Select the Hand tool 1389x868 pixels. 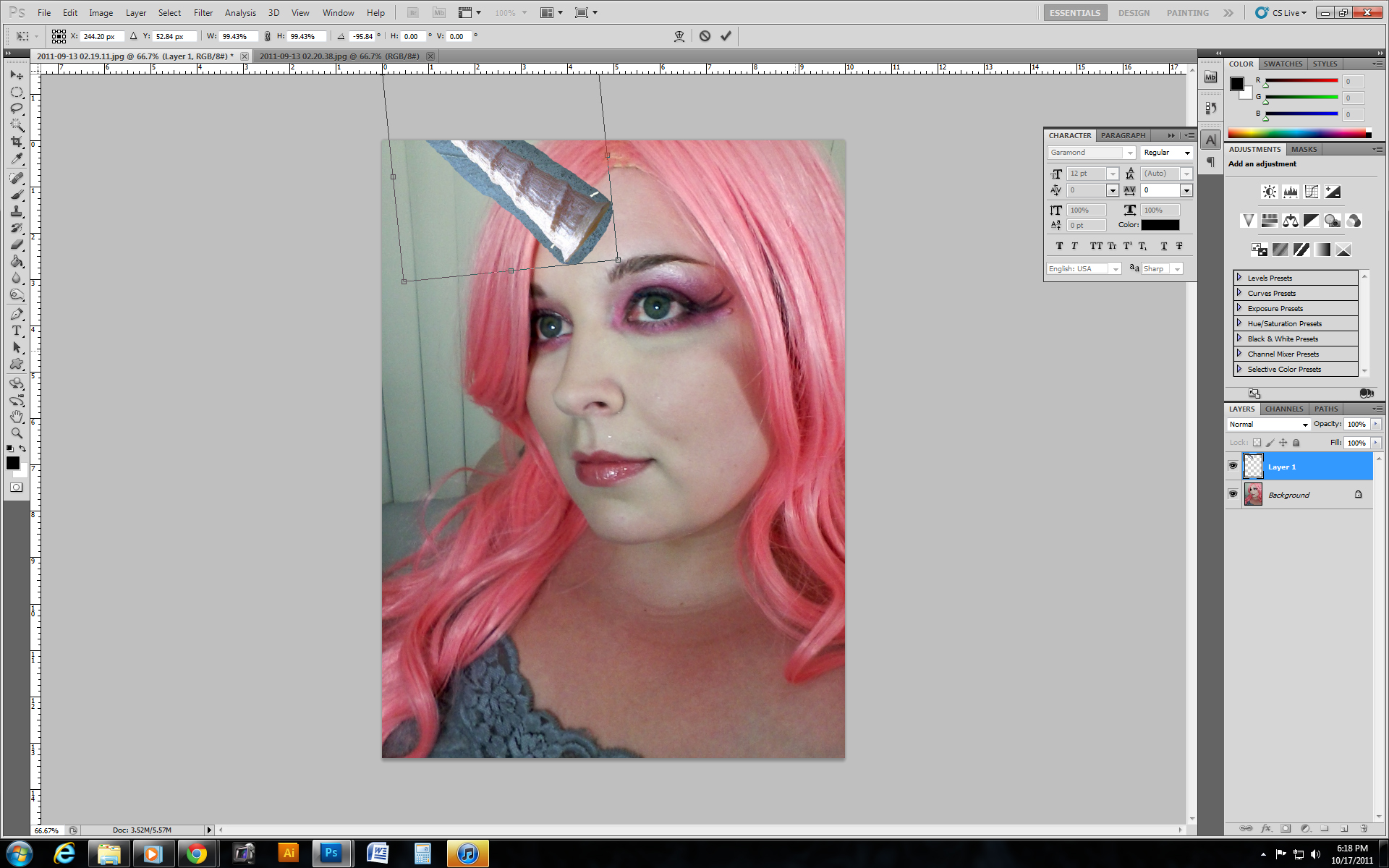(x=17, y=417)
